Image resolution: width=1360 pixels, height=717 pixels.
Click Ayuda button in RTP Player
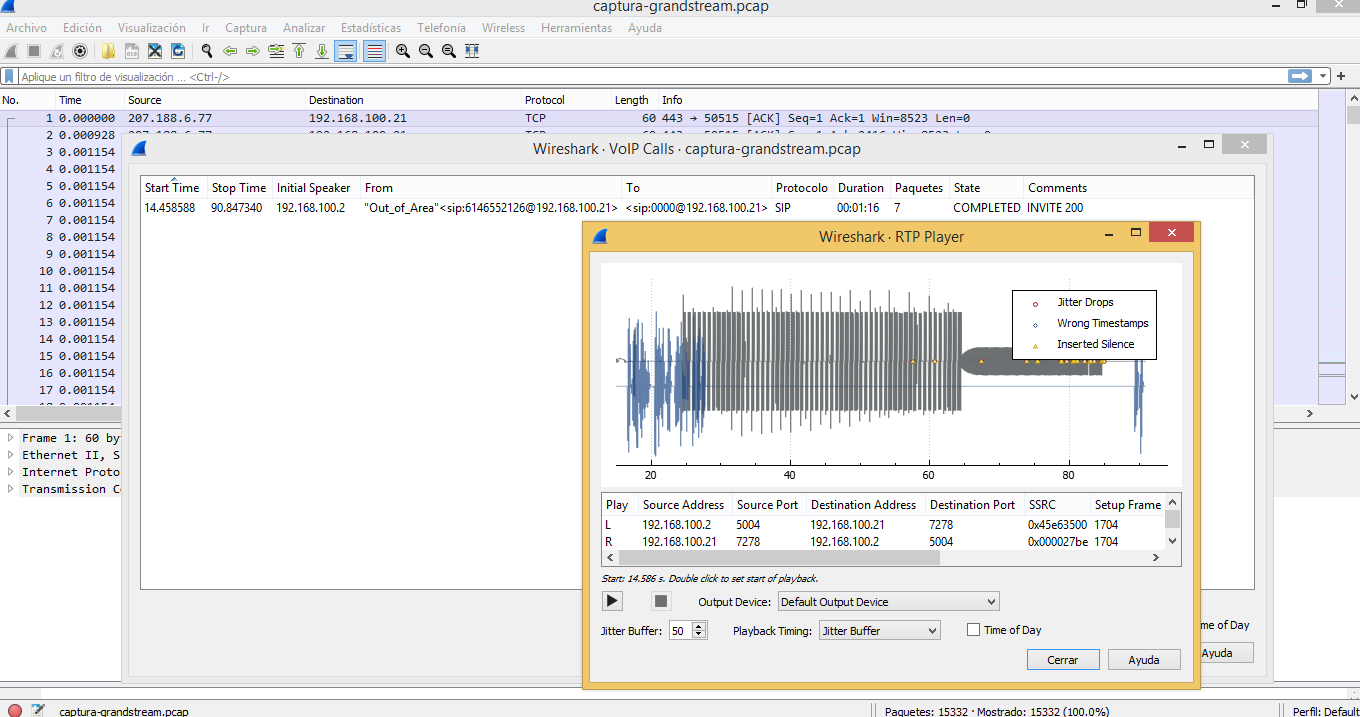pos(1144,660)
